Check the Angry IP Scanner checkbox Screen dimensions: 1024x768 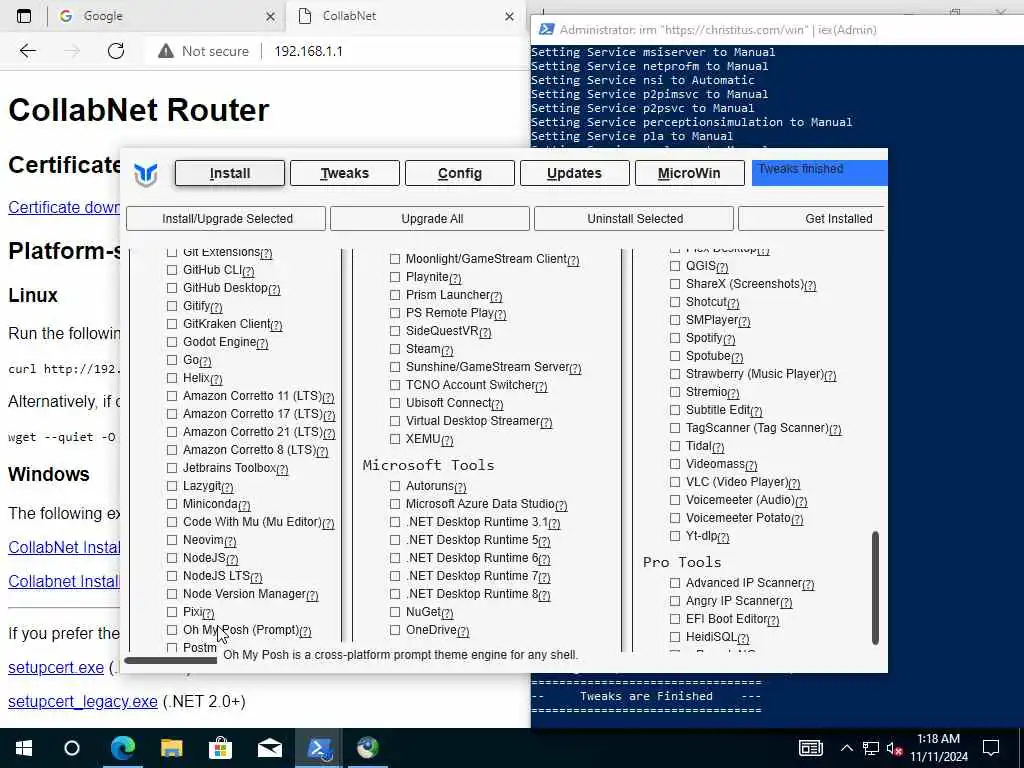click(x=675, y=601)
